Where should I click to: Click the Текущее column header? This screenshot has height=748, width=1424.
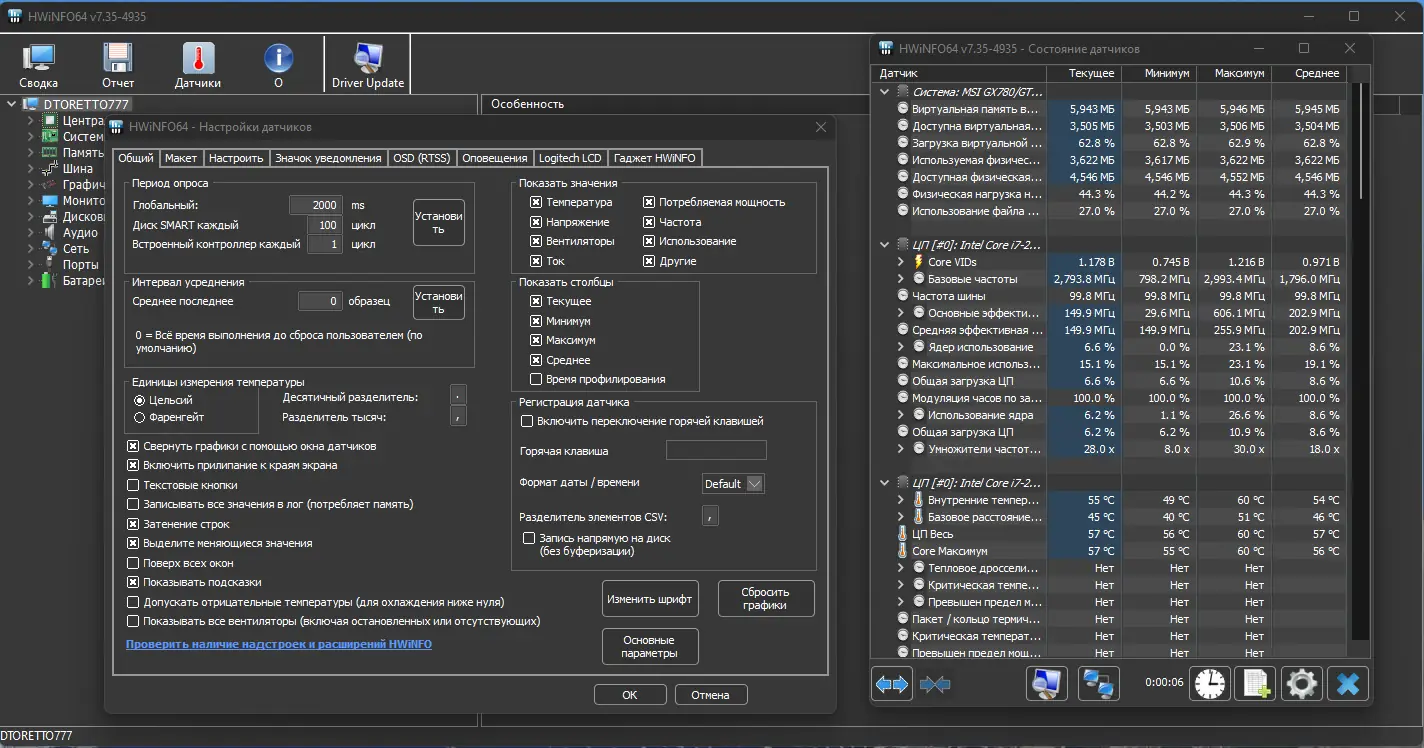pyautogui.click(x=1082, y=73)
